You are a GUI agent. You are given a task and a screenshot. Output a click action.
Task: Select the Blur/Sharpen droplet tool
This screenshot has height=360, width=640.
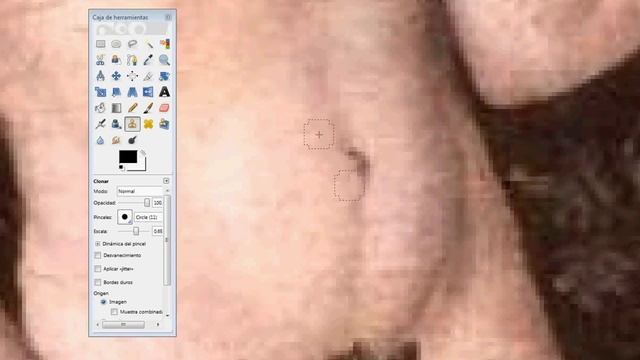(x=100, y=140)
